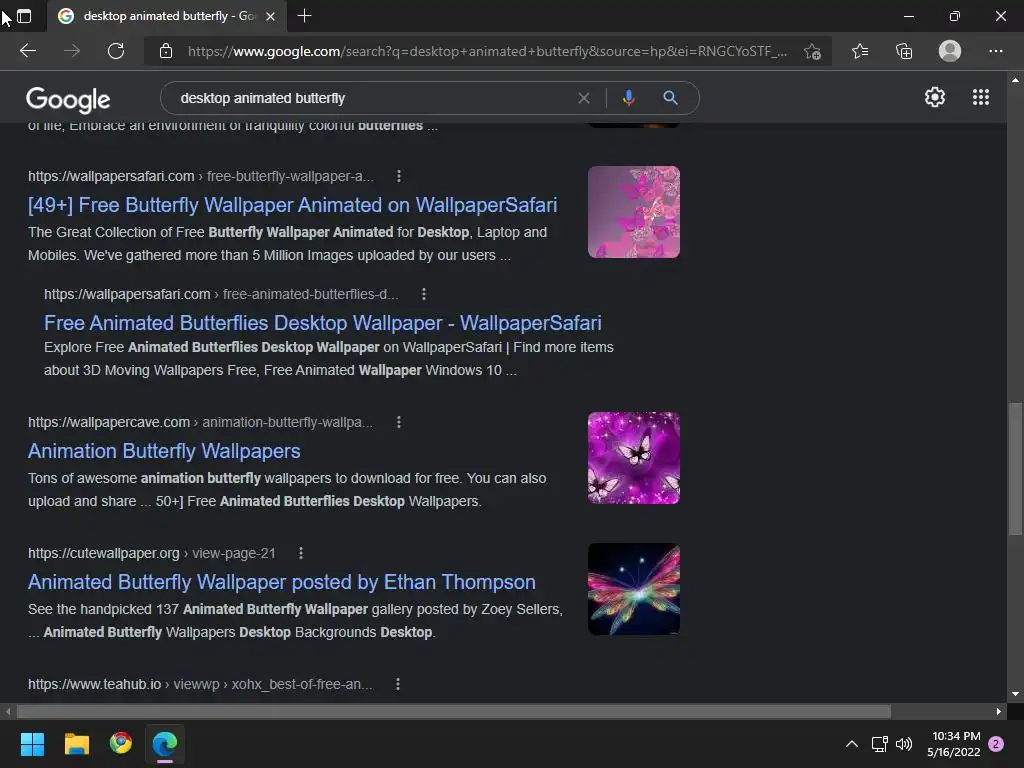Open options for cutewallpaper.org result
Screen dimensions: 1024x768
click(x=300, y=553)
